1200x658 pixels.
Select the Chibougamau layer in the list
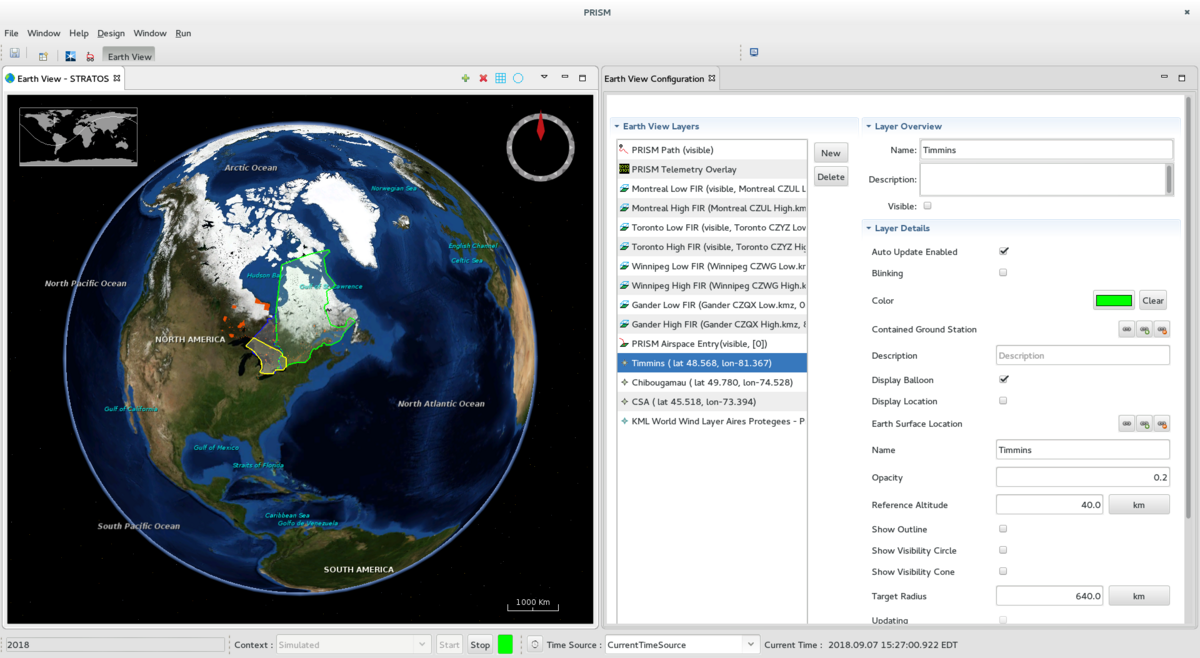[x=712, y=382]
